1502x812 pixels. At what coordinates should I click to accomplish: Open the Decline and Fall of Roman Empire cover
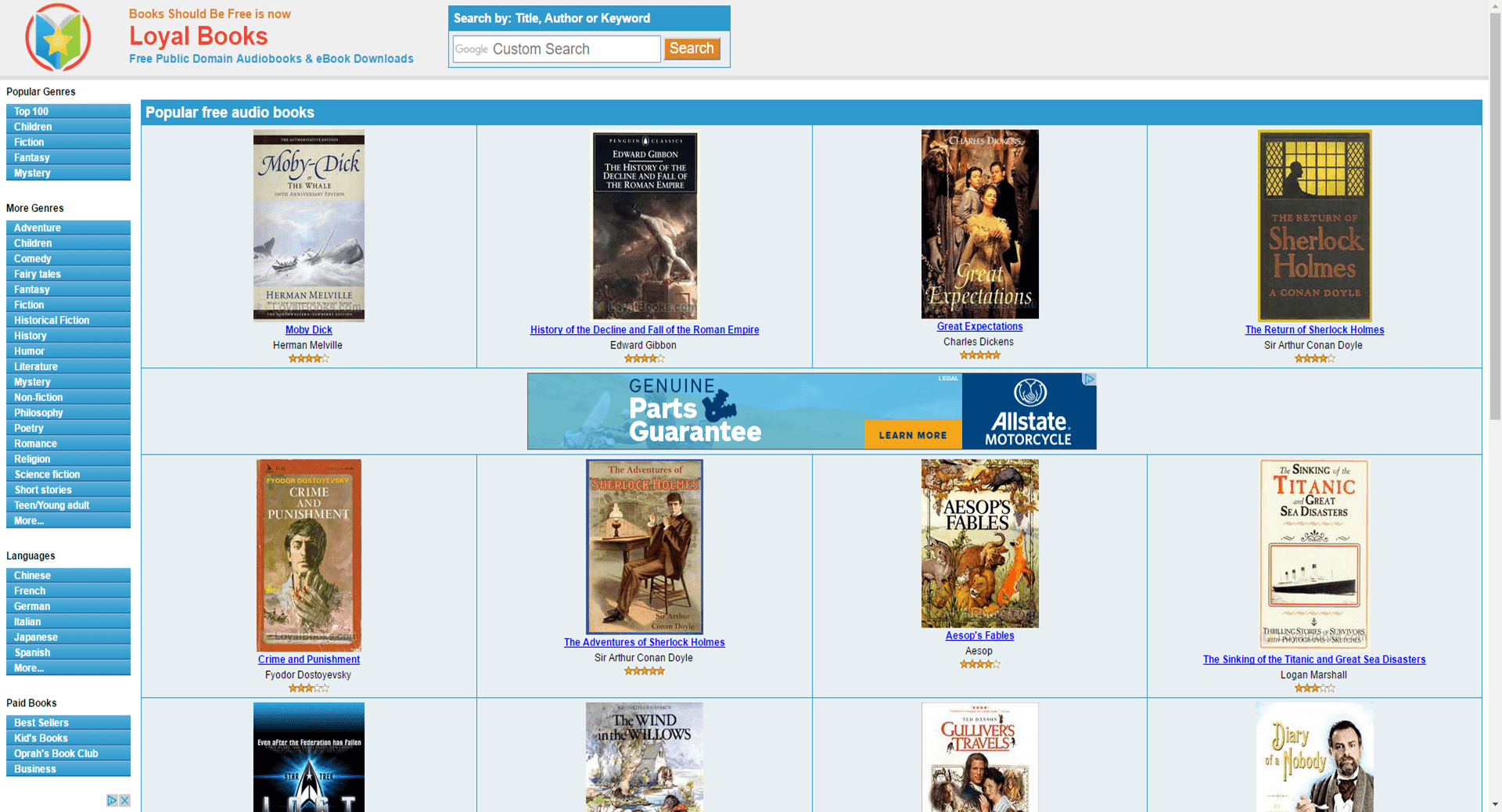645,225
